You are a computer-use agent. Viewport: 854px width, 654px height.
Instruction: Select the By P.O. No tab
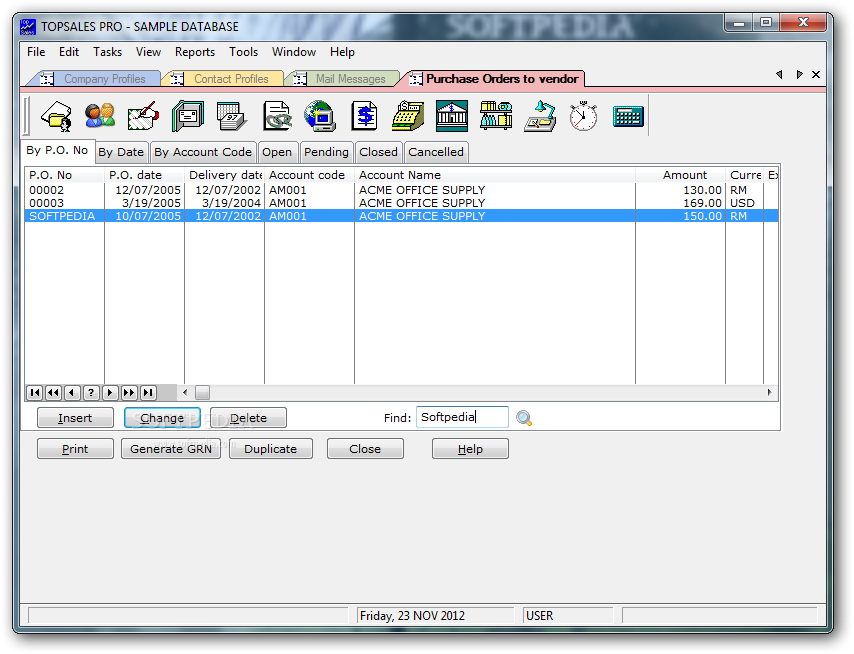57,150
